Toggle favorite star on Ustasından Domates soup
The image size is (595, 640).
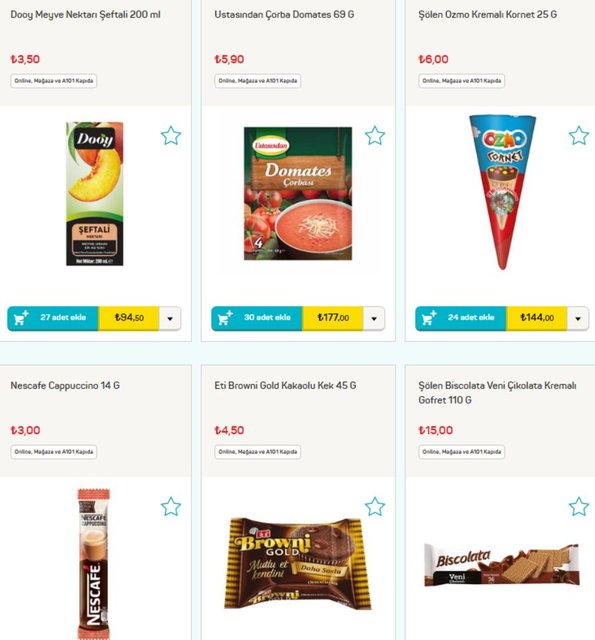point(375,136)
